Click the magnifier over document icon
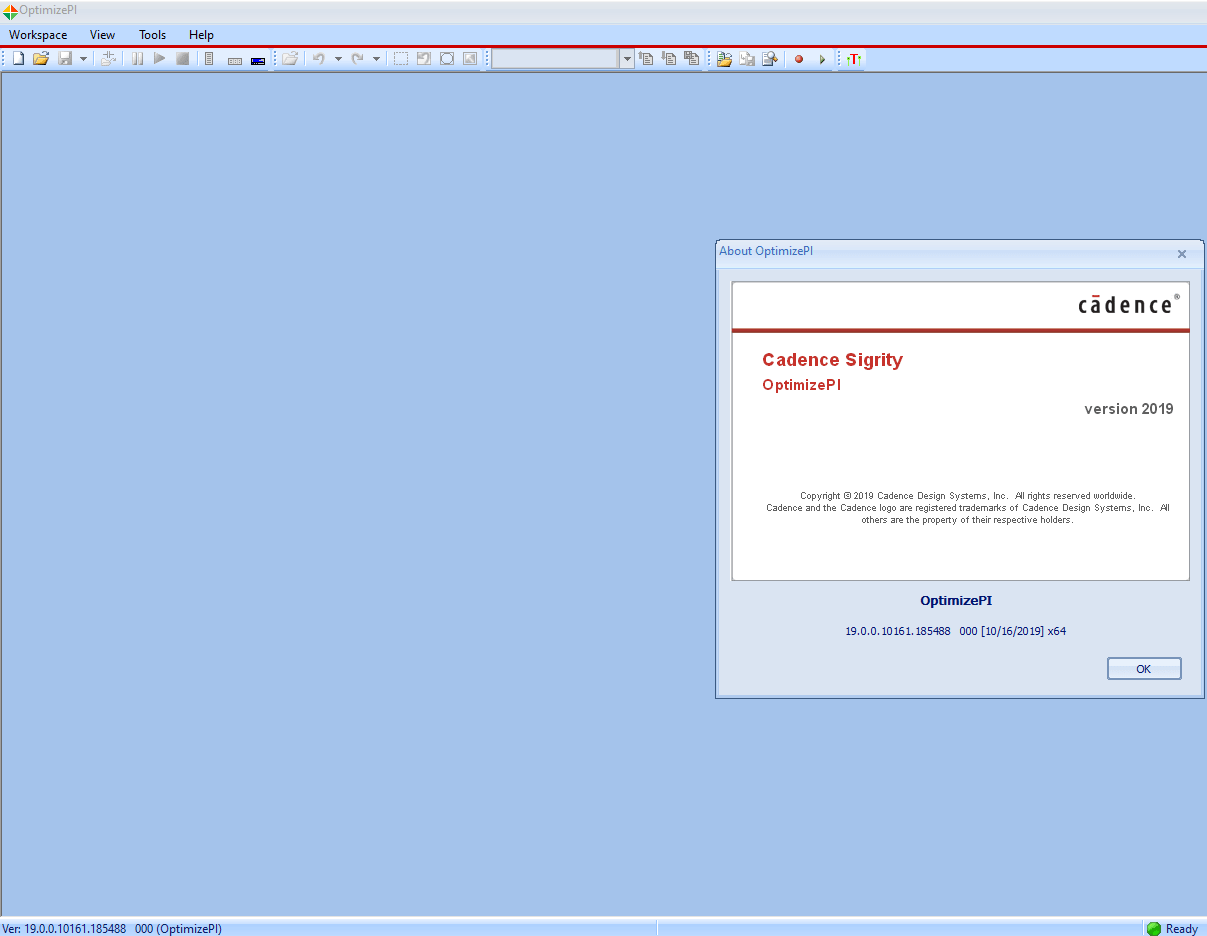 click(x=770, y=59)
